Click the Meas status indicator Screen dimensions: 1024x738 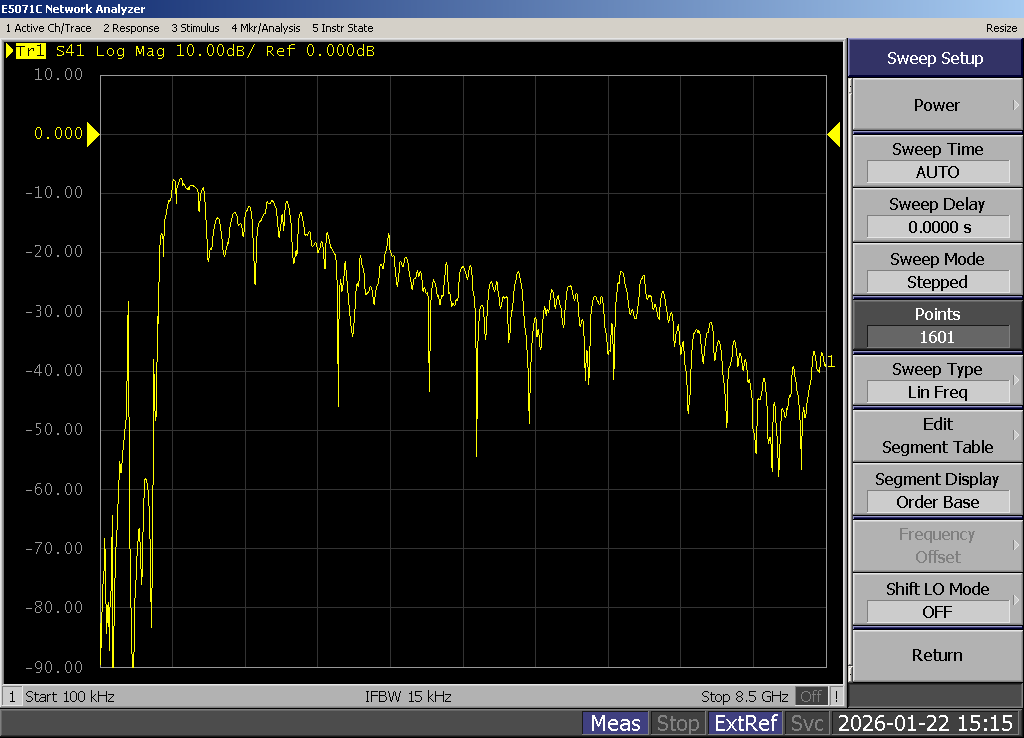click(x=615, y=723)
